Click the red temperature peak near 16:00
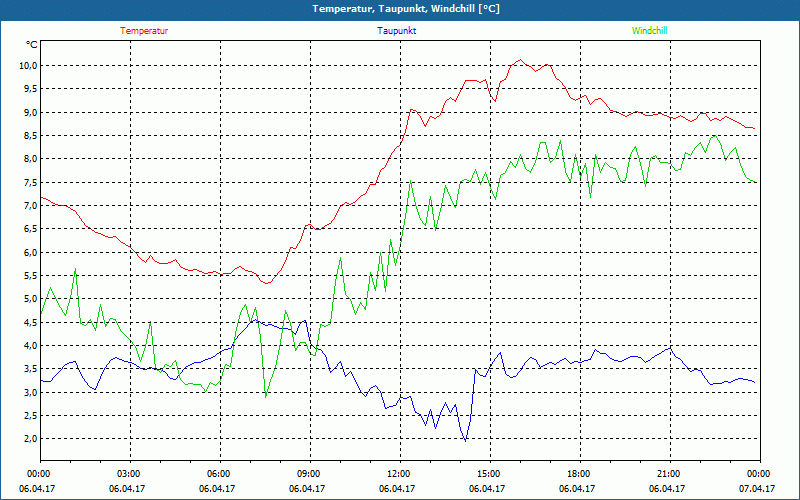This screenshot has width=800, height=500. pos(520,60)
